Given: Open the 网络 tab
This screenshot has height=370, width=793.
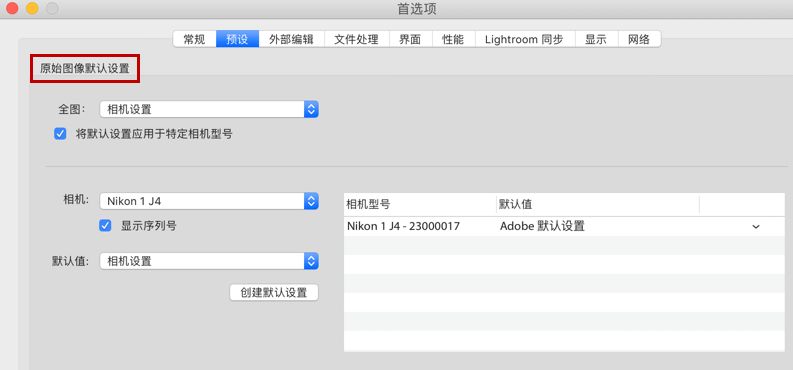Looking at the screenshot, I should coord(639,39).
